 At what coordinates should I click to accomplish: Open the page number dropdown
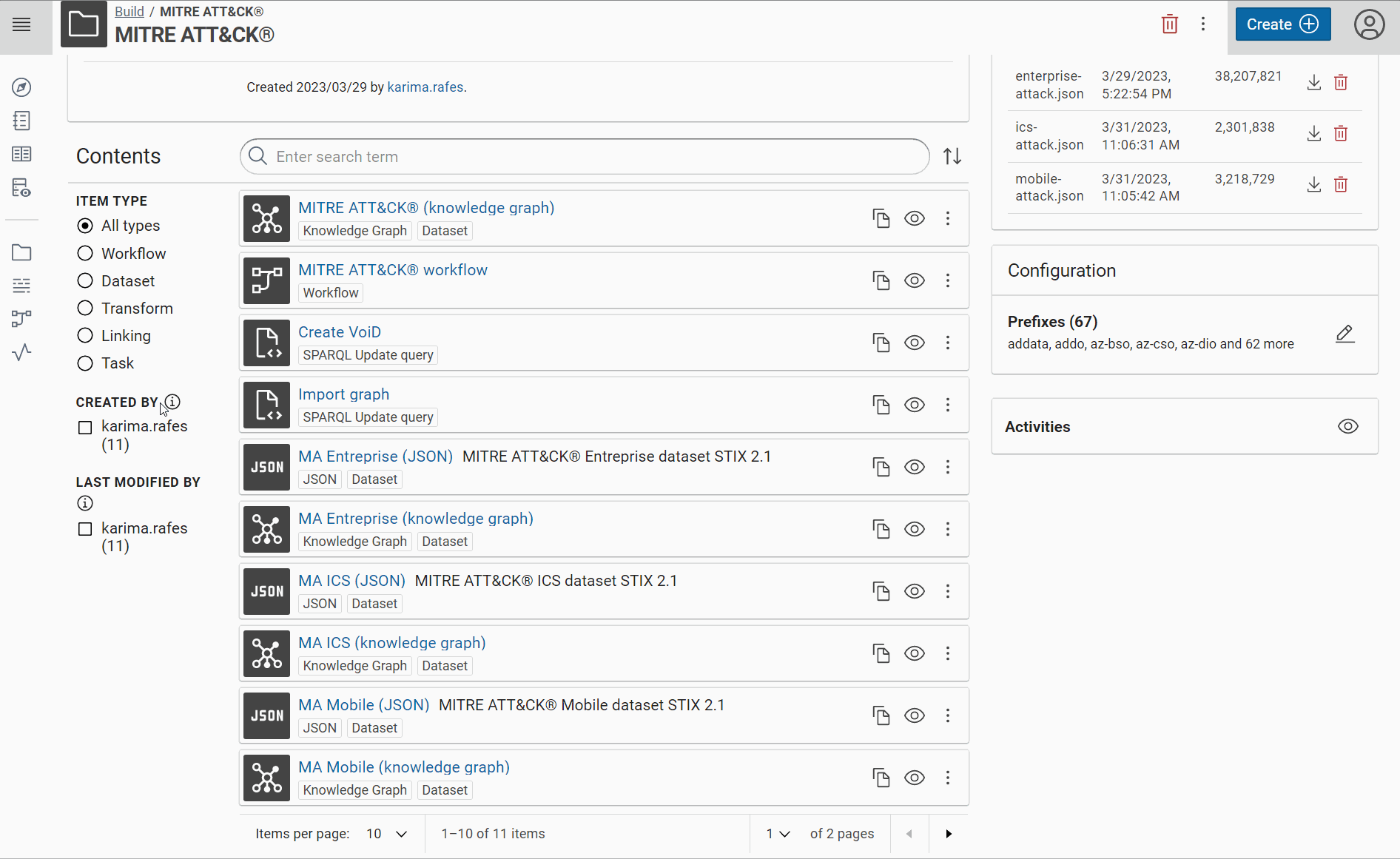[778, 834]
